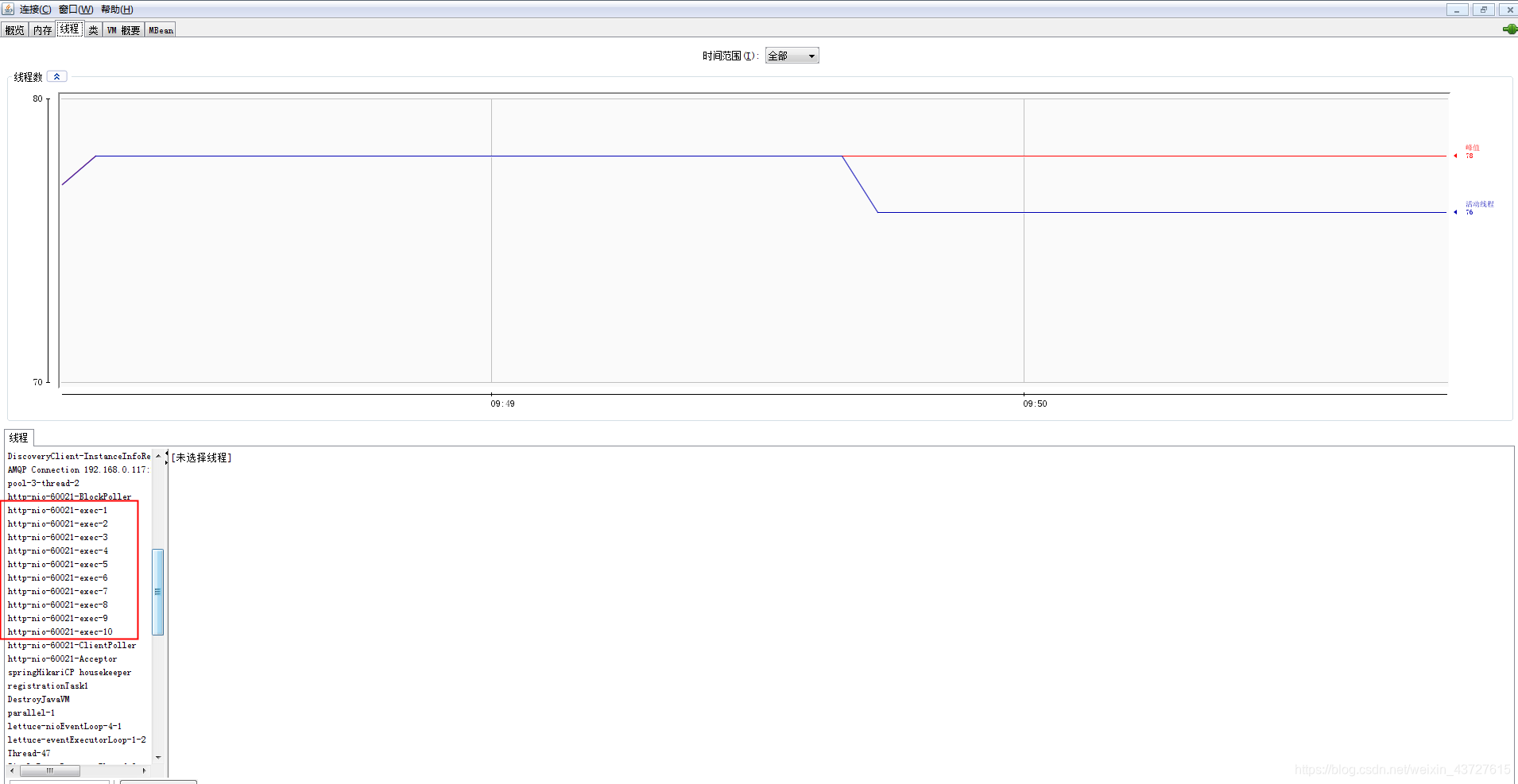Viewport: 1518px width, 784px height.
Task: Select thread AMQP Connection 192.168.0.117
Action: click(x=79, y=469)
